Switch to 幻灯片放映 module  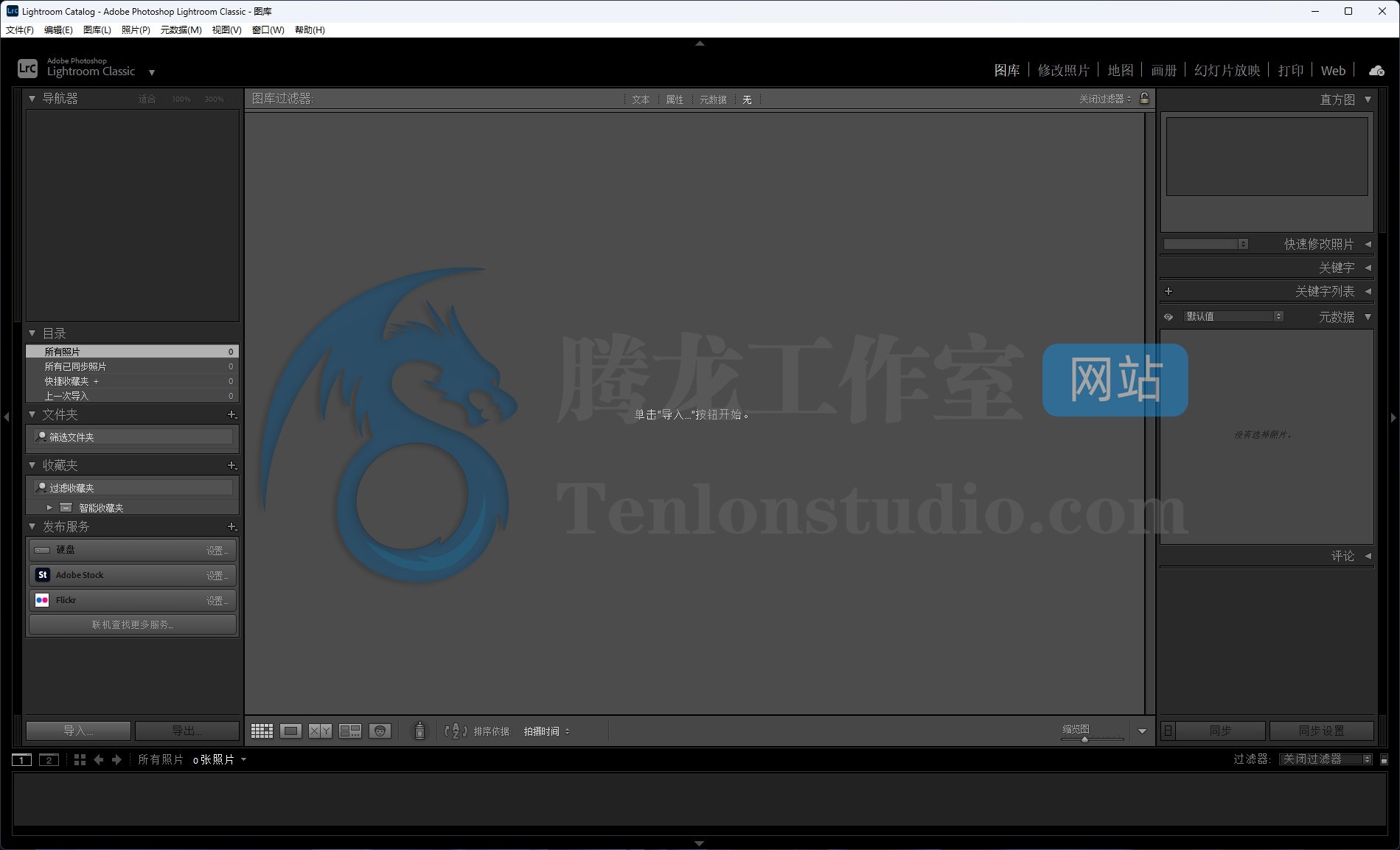[x=1227, y=71]
